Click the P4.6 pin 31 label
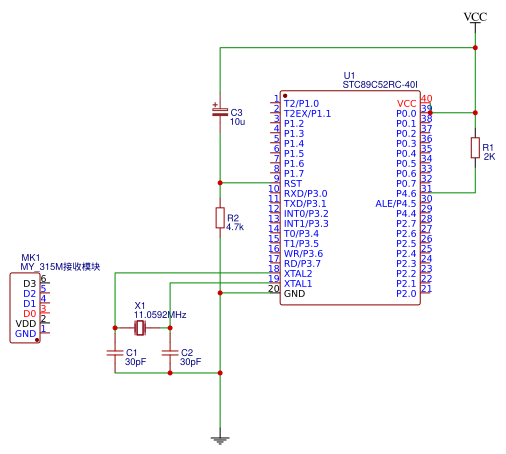This screenshot has width=506, height=454. (406, 194)
